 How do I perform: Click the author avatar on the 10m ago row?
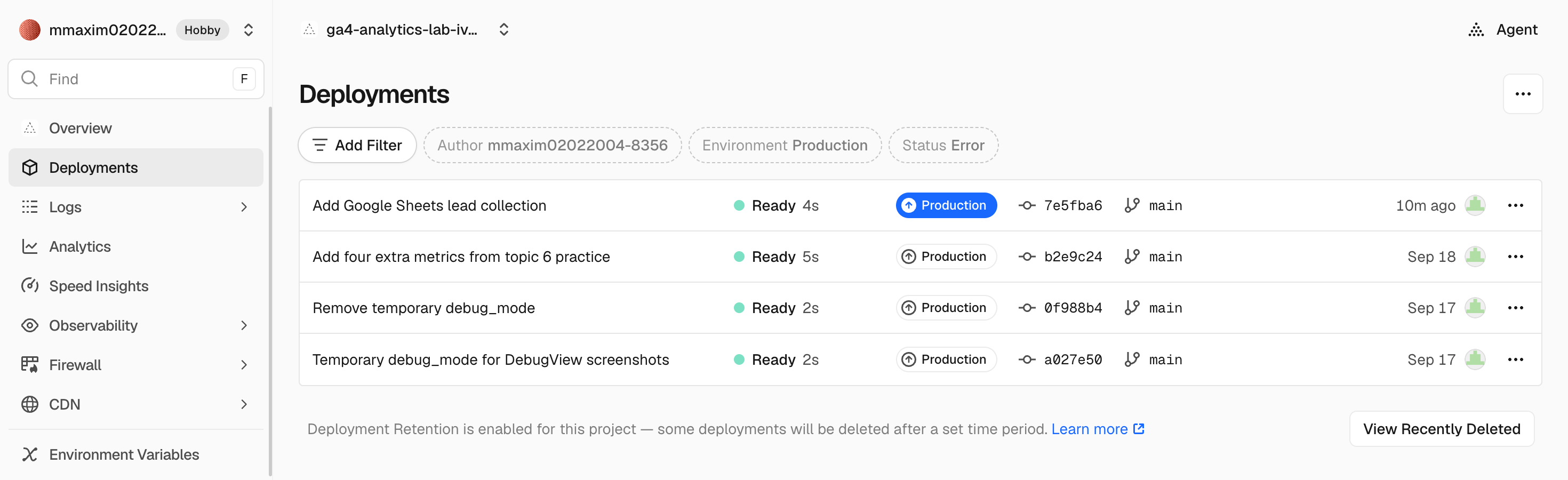pos(1474,205)
